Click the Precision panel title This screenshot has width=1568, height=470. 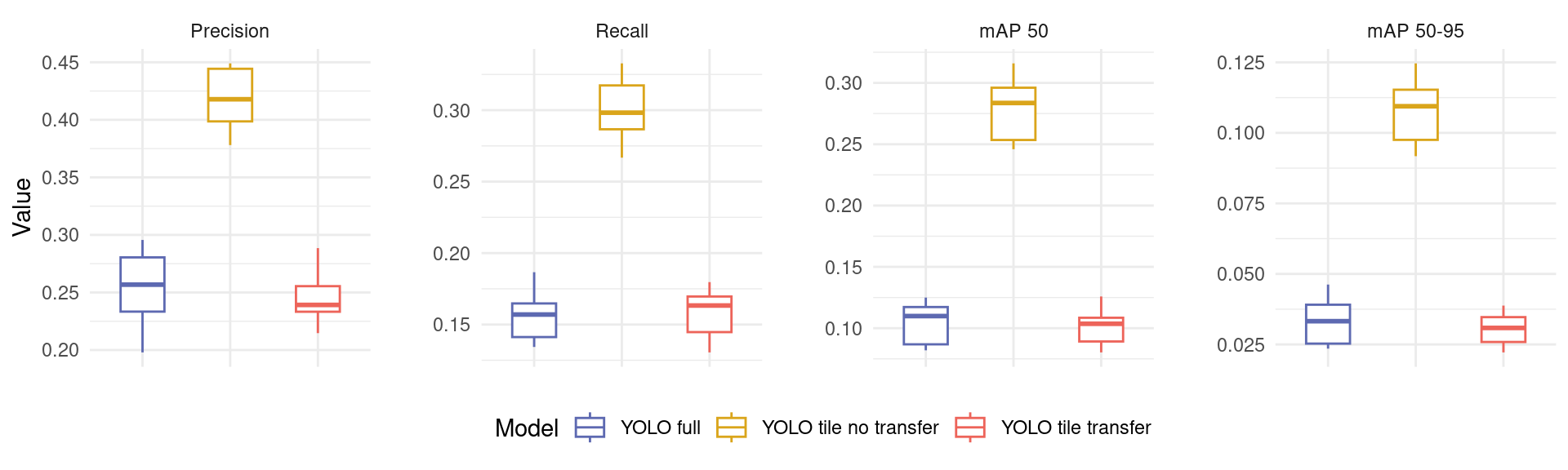pos(229,31)
